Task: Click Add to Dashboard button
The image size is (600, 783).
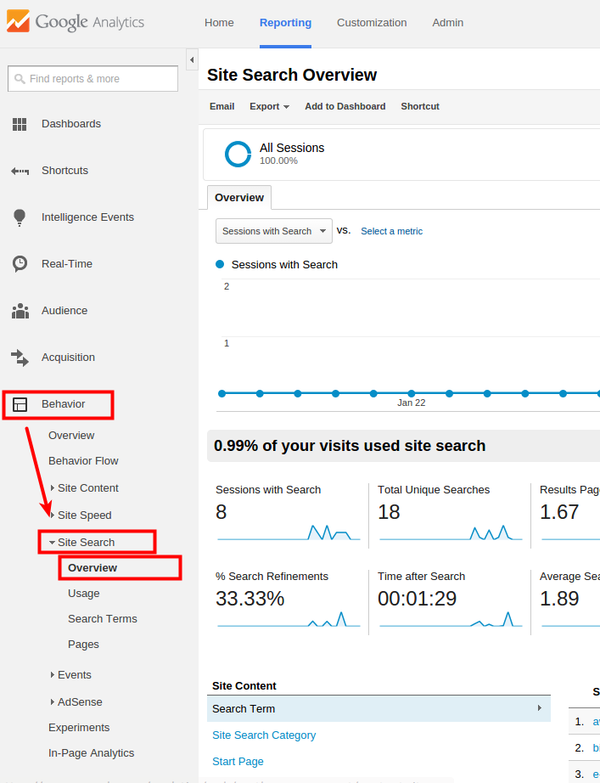Action: (345, 107)
